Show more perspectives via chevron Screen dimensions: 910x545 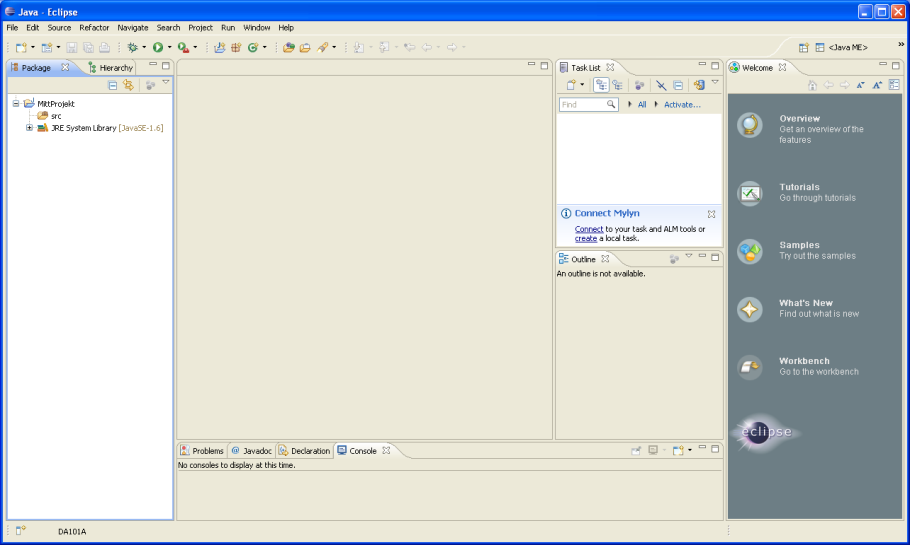coord(901,44)
